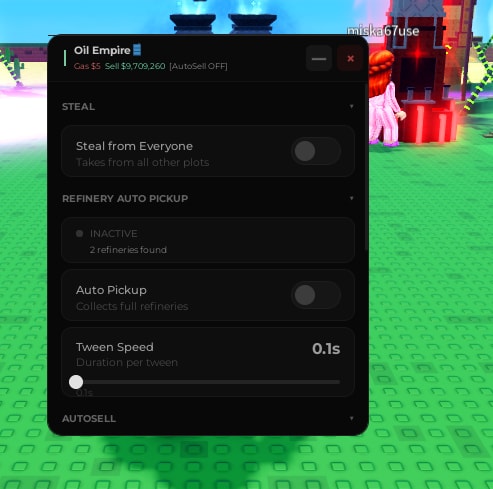Click the miska67use player nametag
The image size is (493, 489).
[383, 31]
